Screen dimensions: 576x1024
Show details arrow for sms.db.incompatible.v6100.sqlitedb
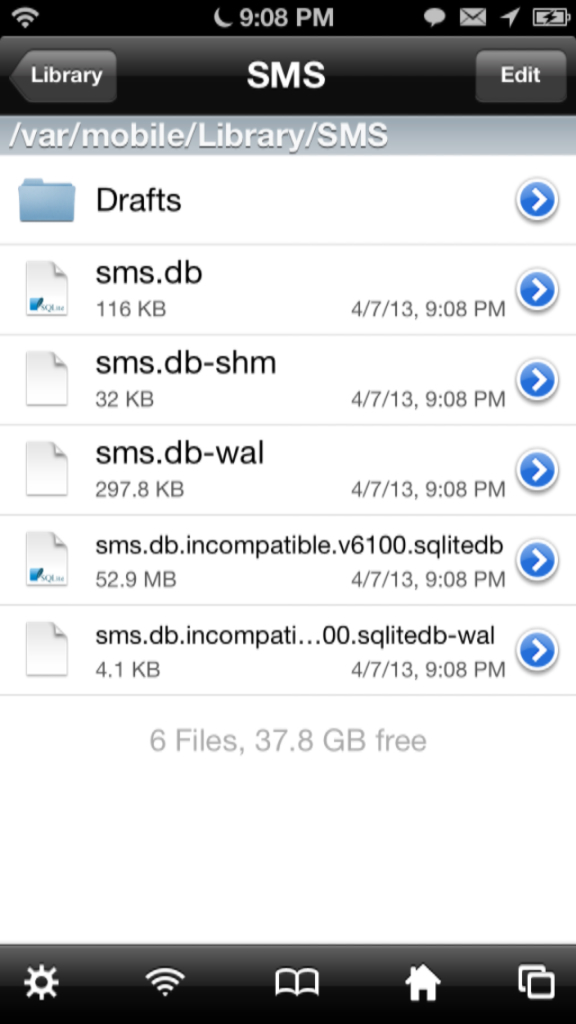[x=537, y=560]
